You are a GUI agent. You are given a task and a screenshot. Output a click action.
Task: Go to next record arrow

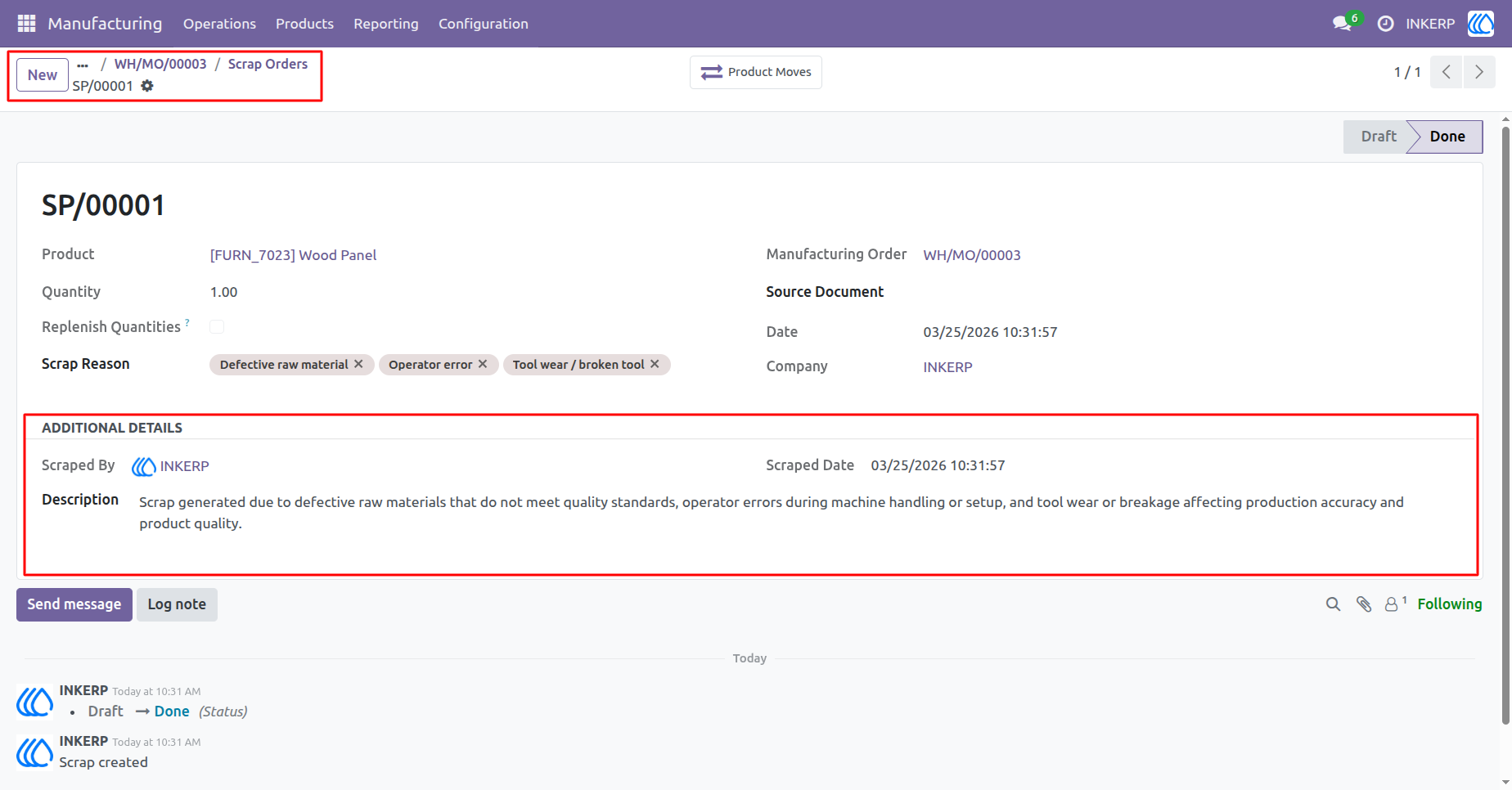point(1479,72)
